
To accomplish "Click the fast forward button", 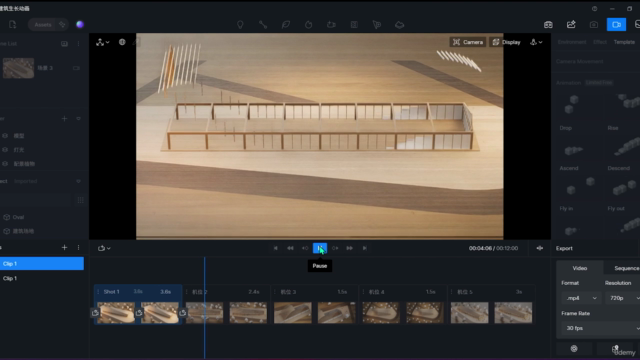I will click(349, 248).
